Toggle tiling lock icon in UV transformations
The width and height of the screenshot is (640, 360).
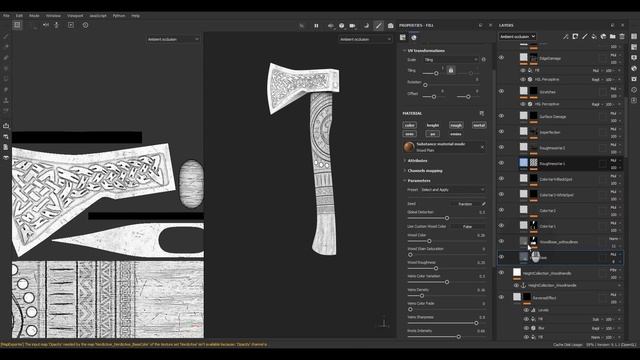click(x=451, y=70)
